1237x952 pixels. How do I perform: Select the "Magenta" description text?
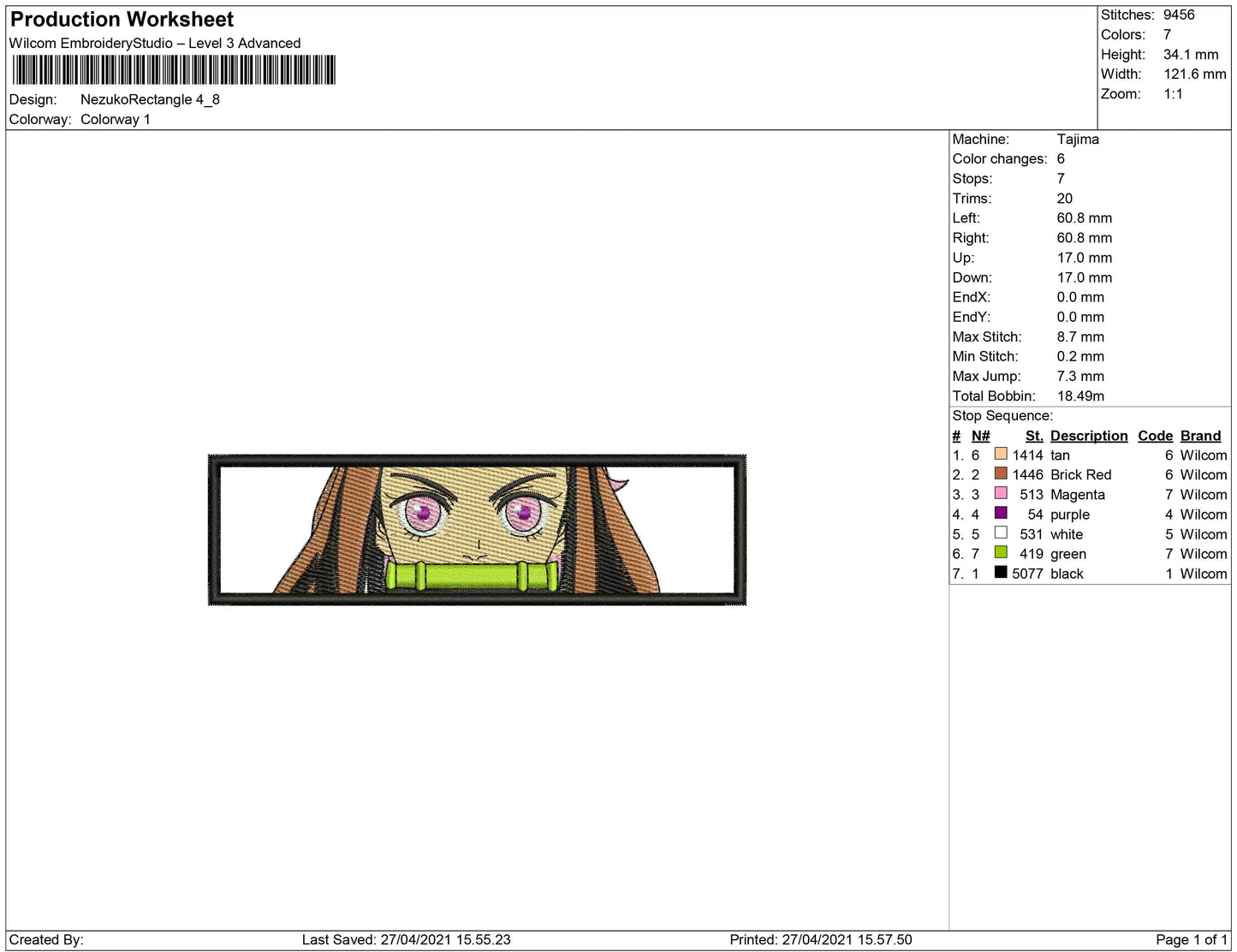1078,495
